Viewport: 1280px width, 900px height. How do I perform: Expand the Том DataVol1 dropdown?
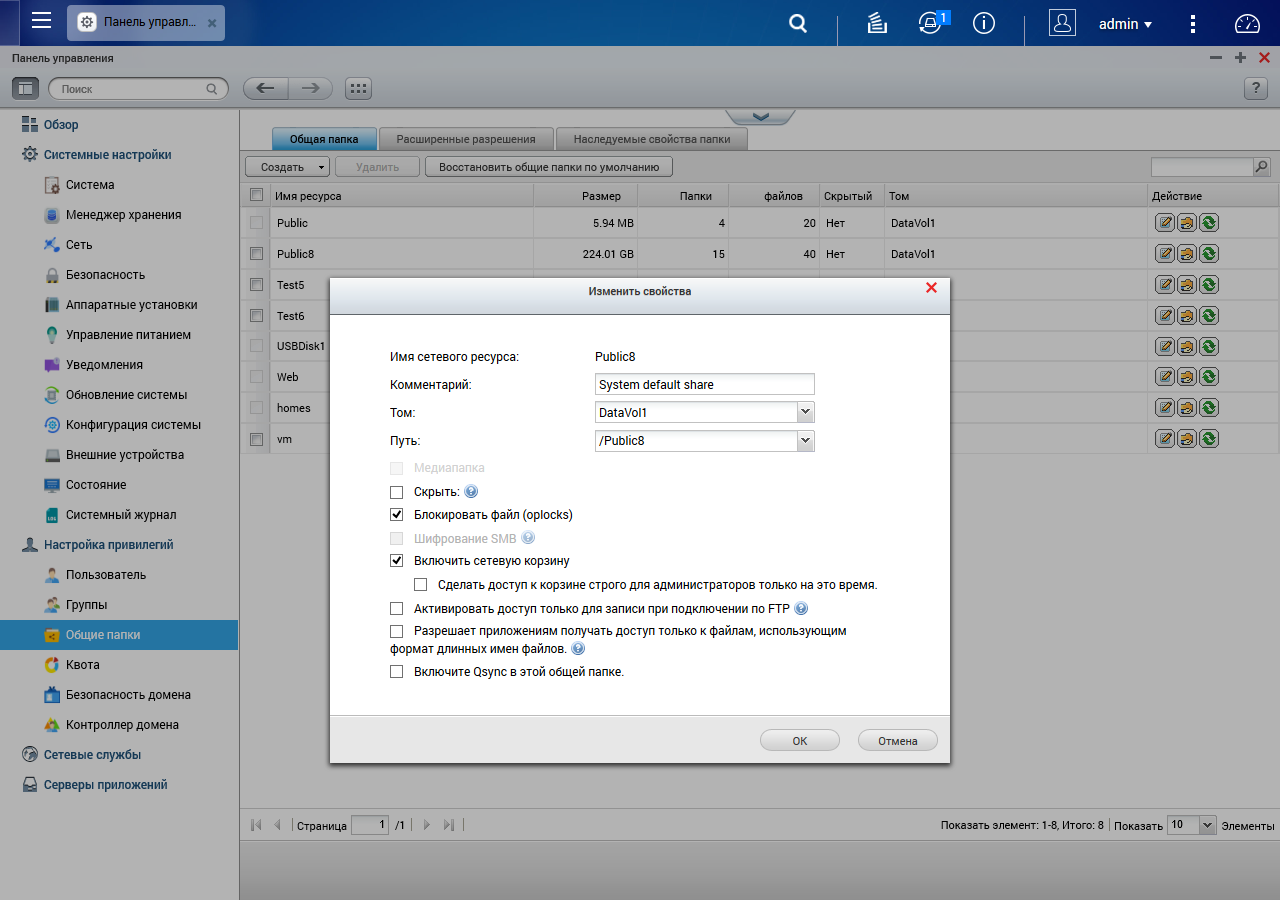[806, 412]
